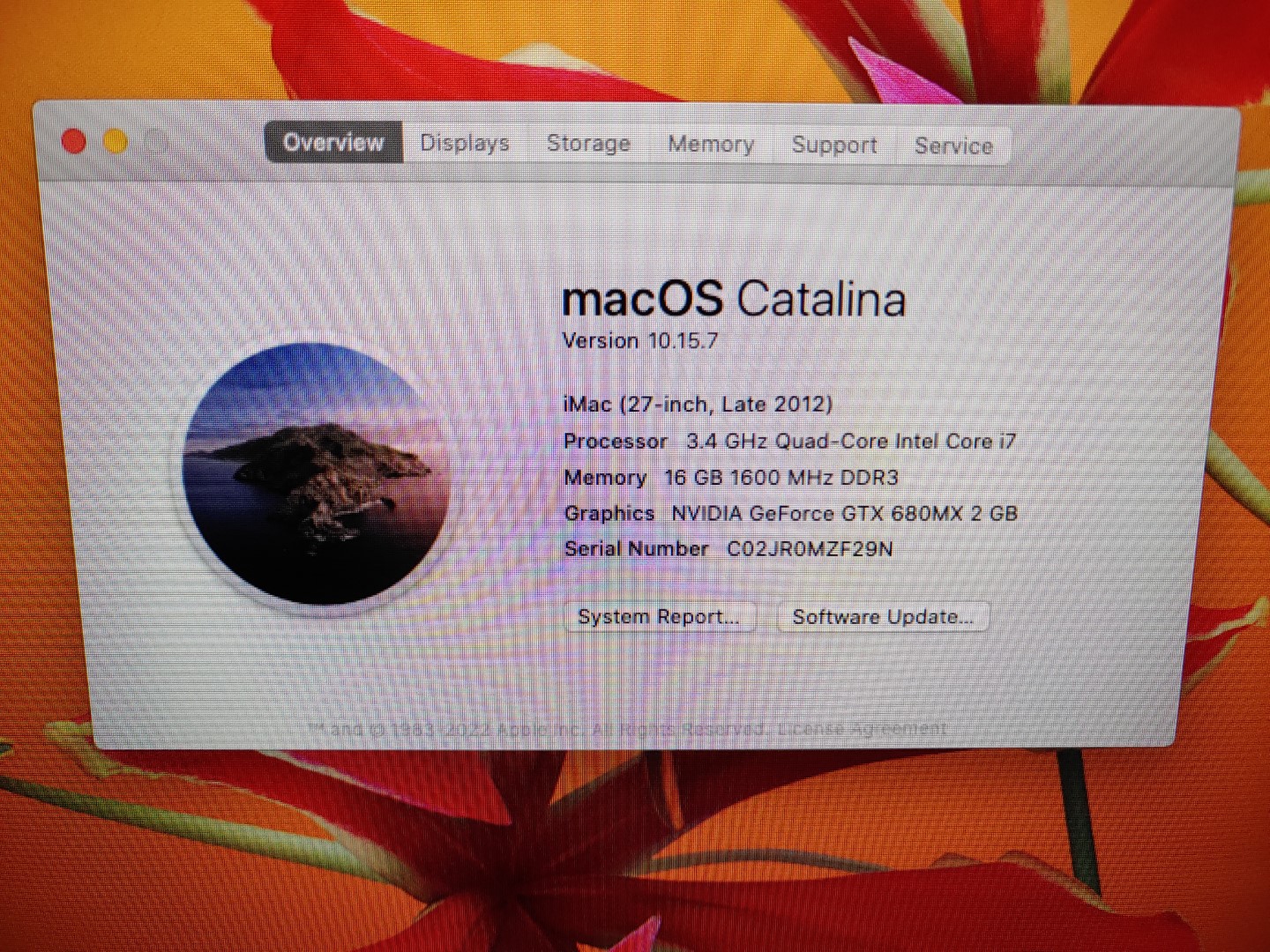Open the Support tab
The image size is (1270, 952).
tap(833, 145)
